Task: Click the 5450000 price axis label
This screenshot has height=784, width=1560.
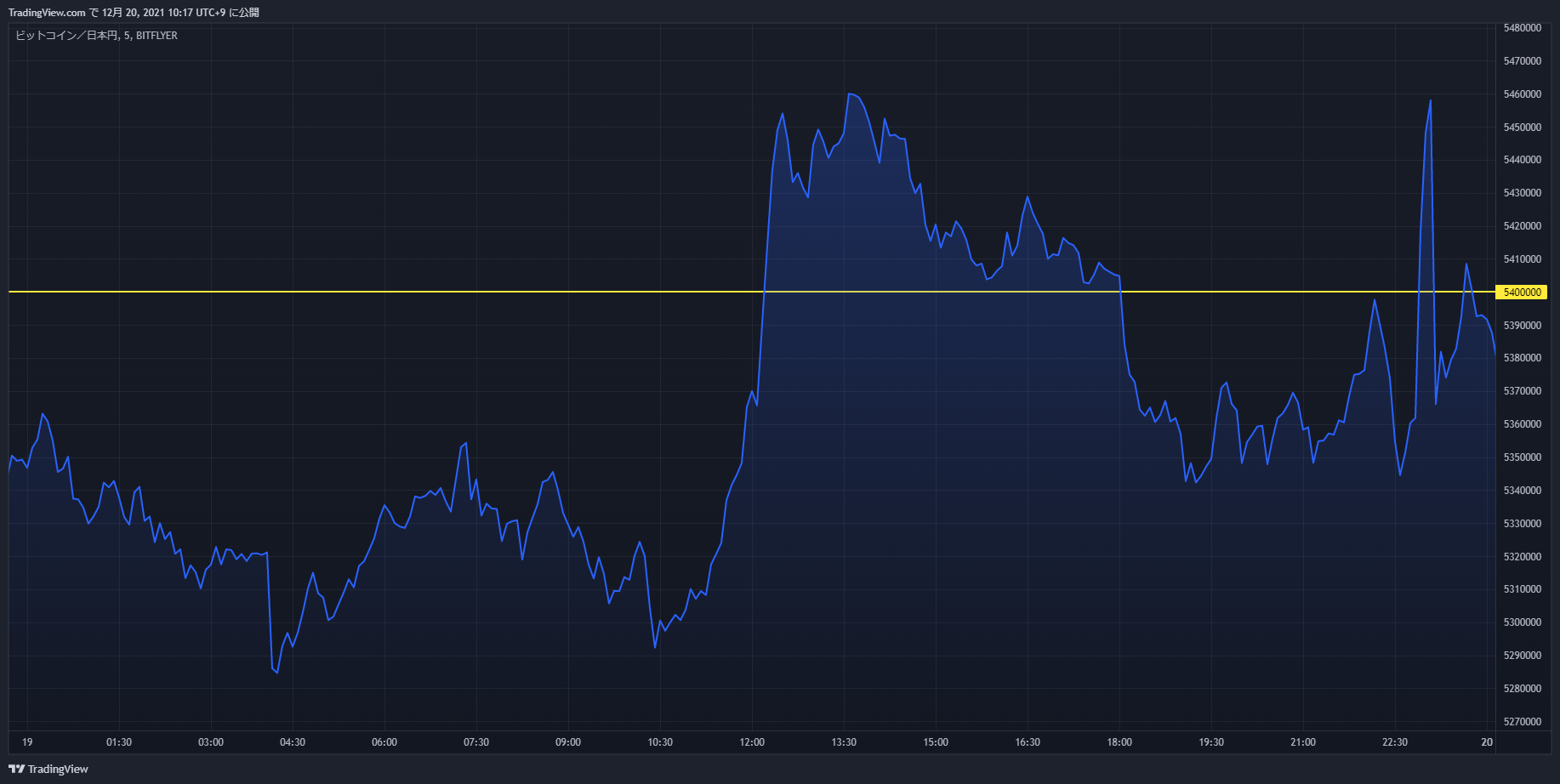Action: point(1523,128)
